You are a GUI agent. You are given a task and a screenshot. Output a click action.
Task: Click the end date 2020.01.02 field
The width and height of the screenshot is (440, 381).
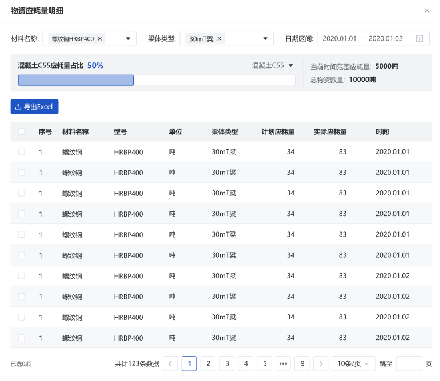click(385, 39)
